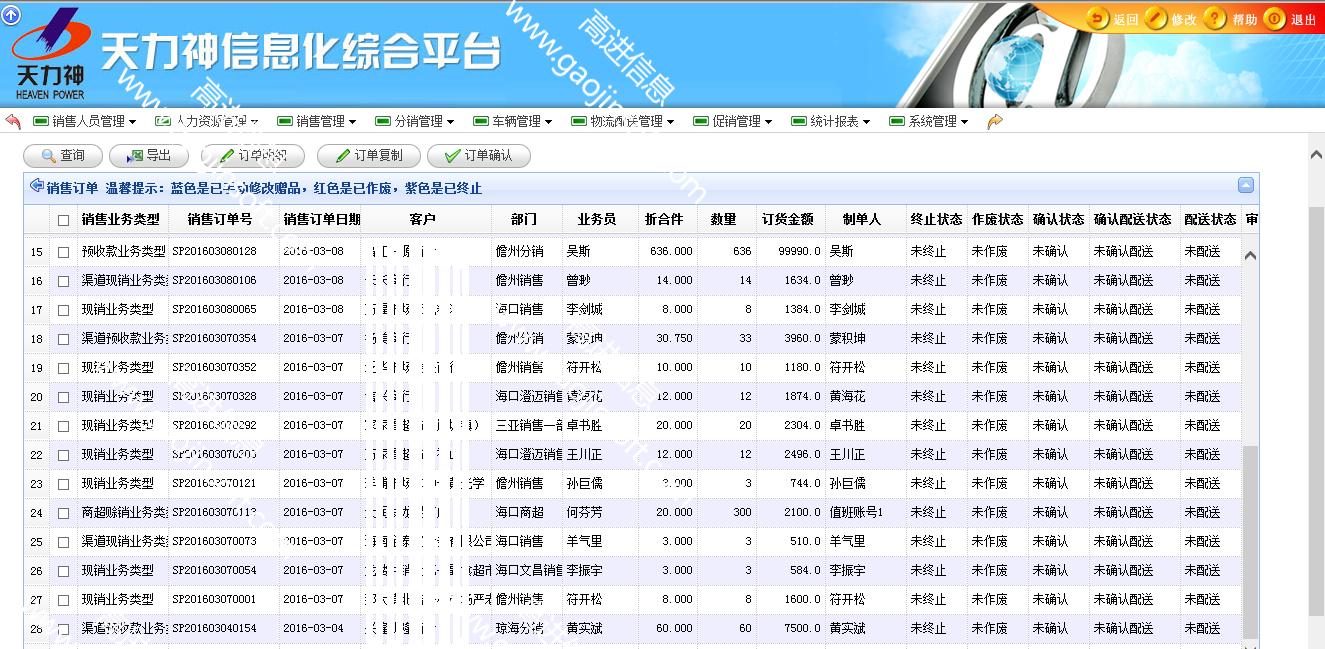Image resolution: width=1325 pixels, height=649 pixels.
Task: Sort by the 订货金额 column header
Action: (x=787, y=219)
